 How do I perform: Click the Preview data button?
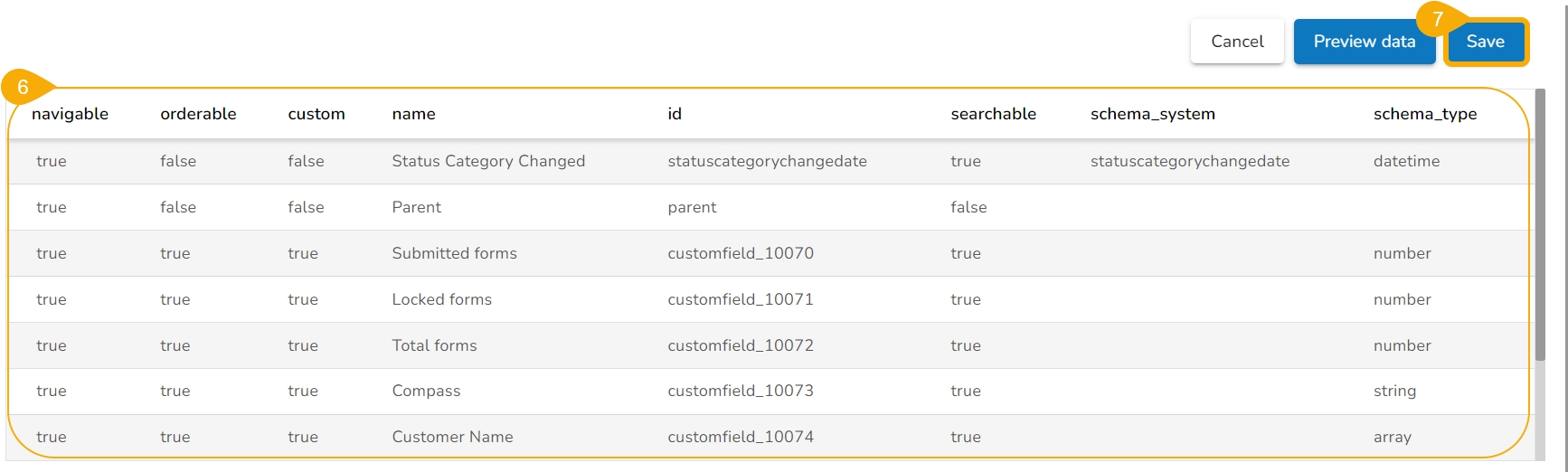coord(1364,42)
